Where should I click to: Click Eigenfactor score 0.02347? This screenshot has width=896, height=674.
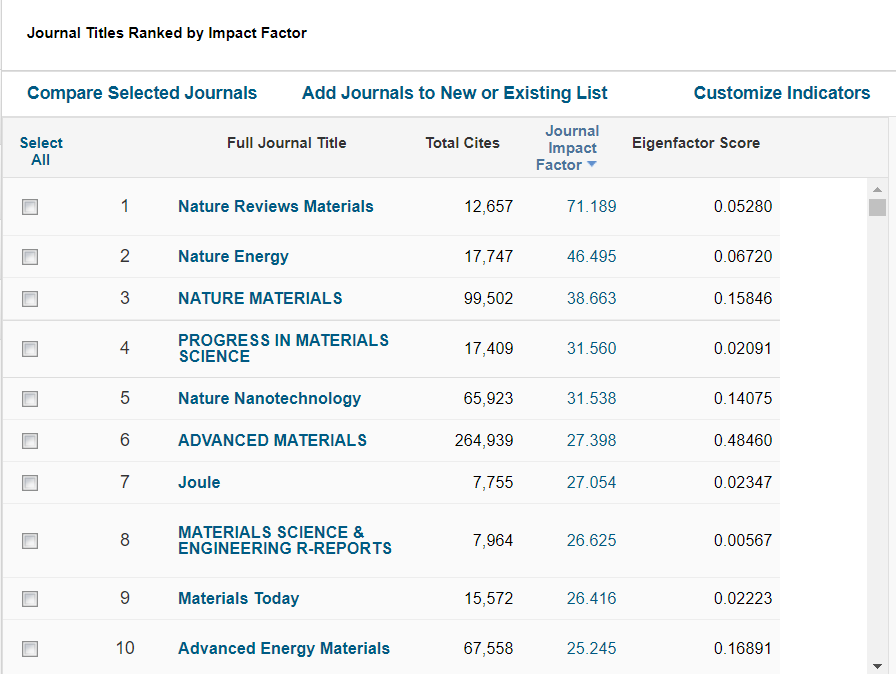click(743, 483)
